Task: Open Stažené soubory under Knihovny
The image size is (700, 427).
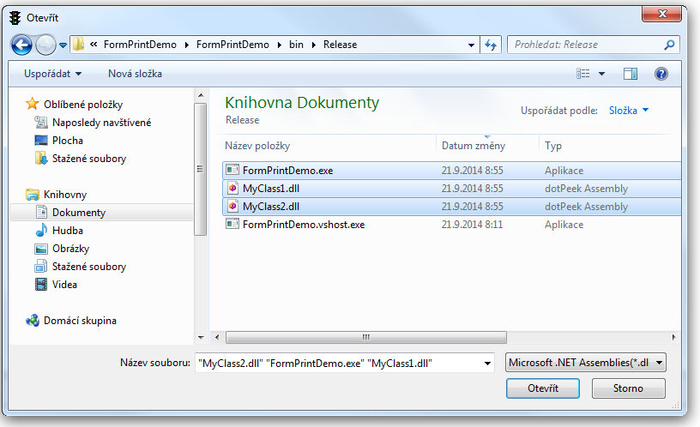Action: click(89, 267)
